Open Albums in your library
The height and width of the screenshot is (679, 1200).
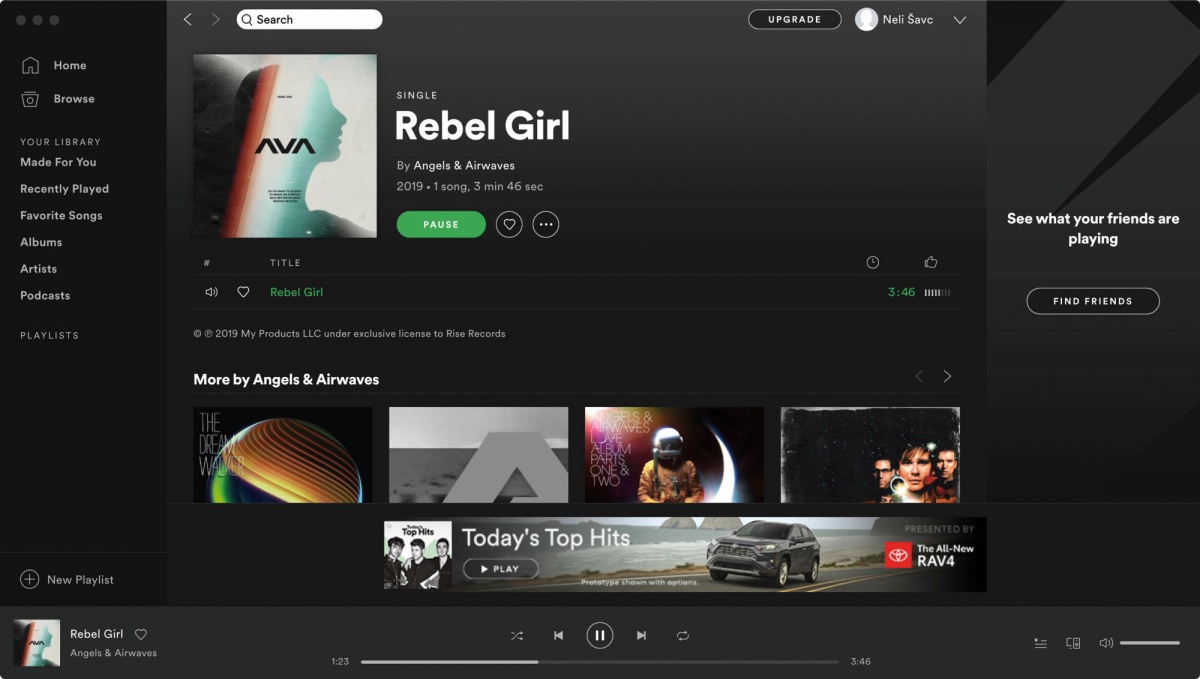tap(41, 242)
